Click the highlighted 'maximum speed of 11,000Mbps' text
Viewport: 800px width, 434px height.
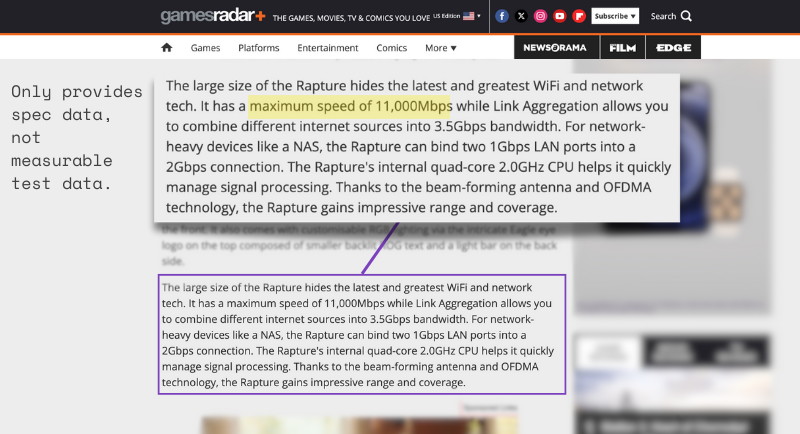pyautogui.click(x=351, y=106)
